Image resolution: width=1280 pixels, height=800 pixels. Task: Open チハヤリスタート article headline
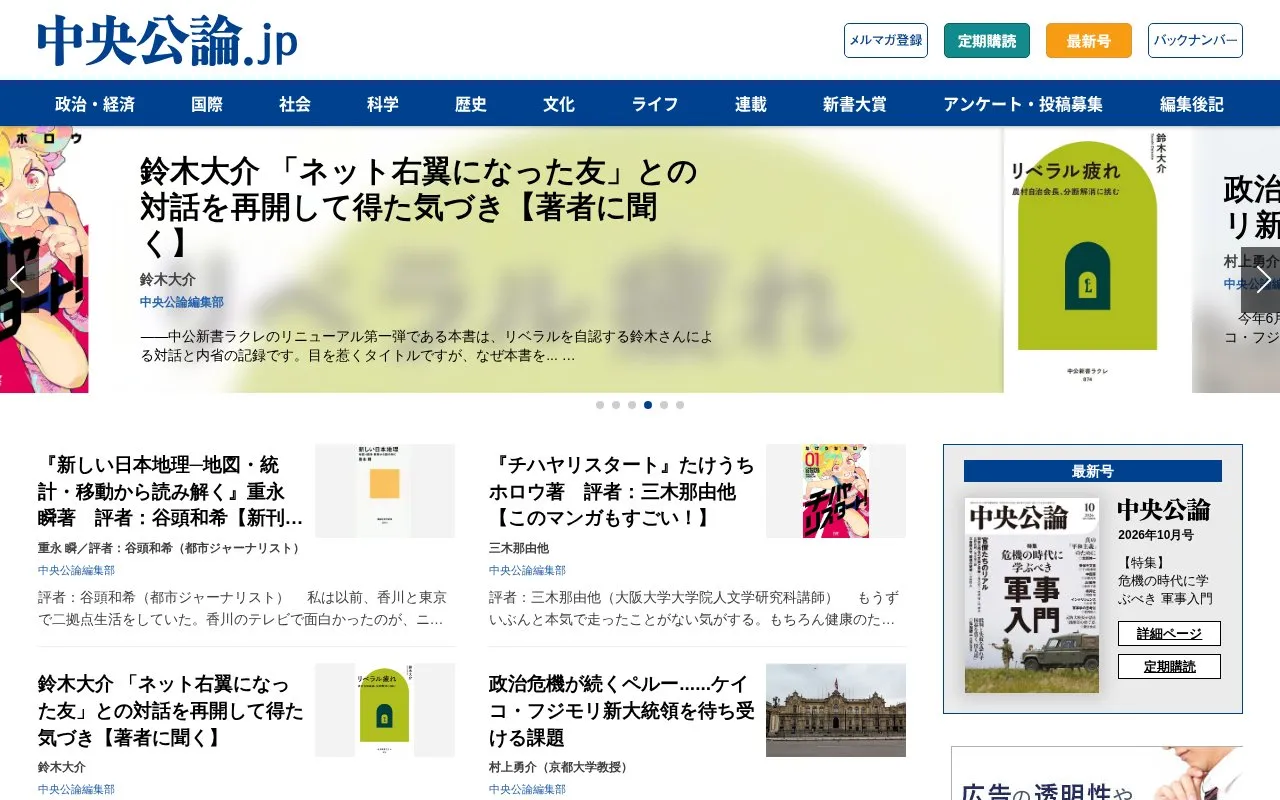click(622, 492)
